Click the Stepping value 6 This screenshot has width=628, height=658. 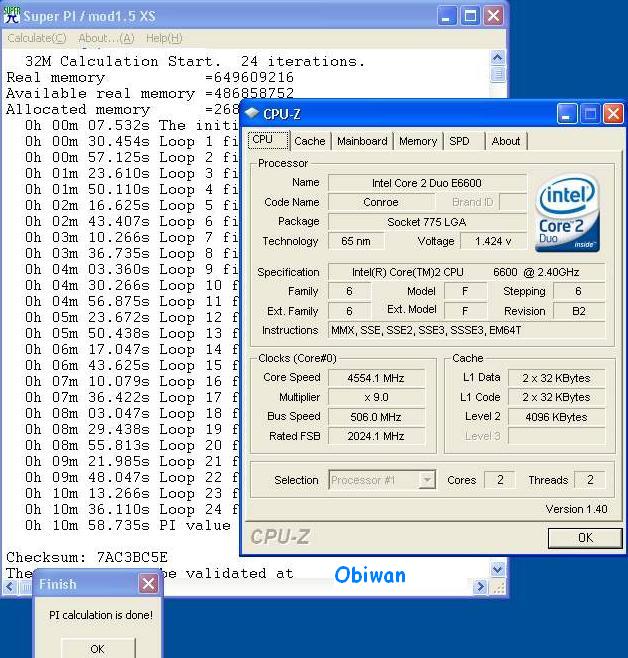point(579,291)
